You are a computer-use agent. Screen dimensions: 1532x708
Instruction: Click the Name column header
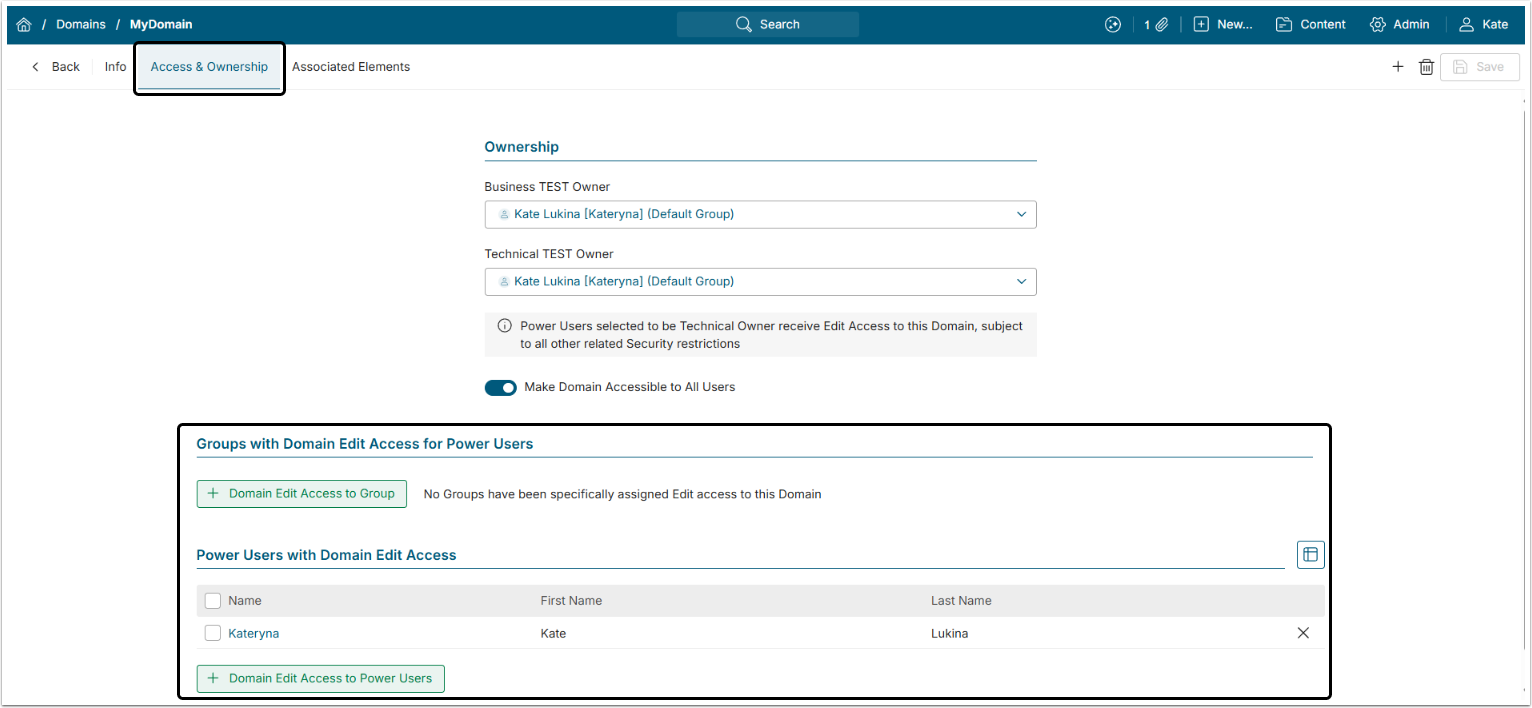[245, 601]
